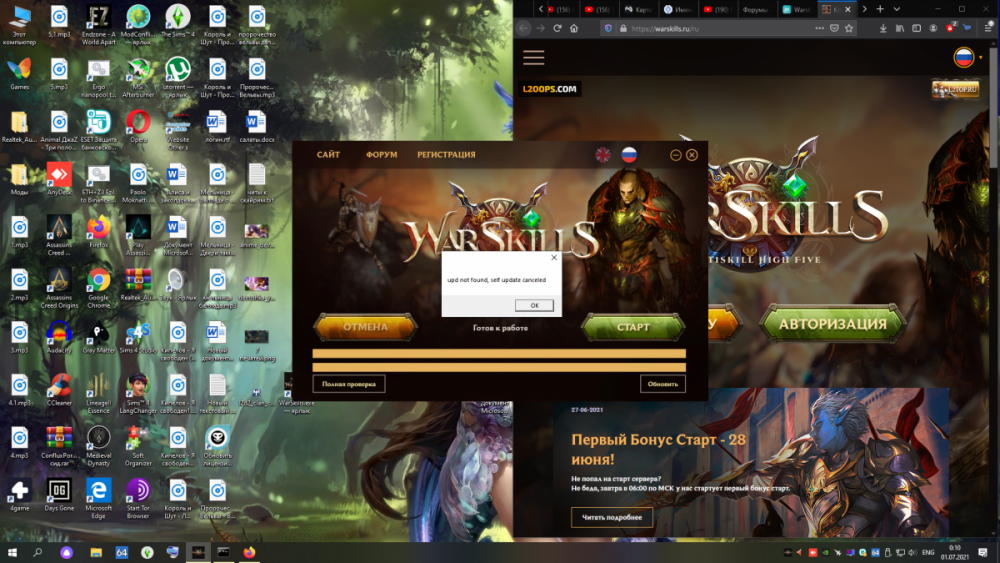Switch launcher language to English flag
The height and width of the screenshot is (563, 1000).
603,155
